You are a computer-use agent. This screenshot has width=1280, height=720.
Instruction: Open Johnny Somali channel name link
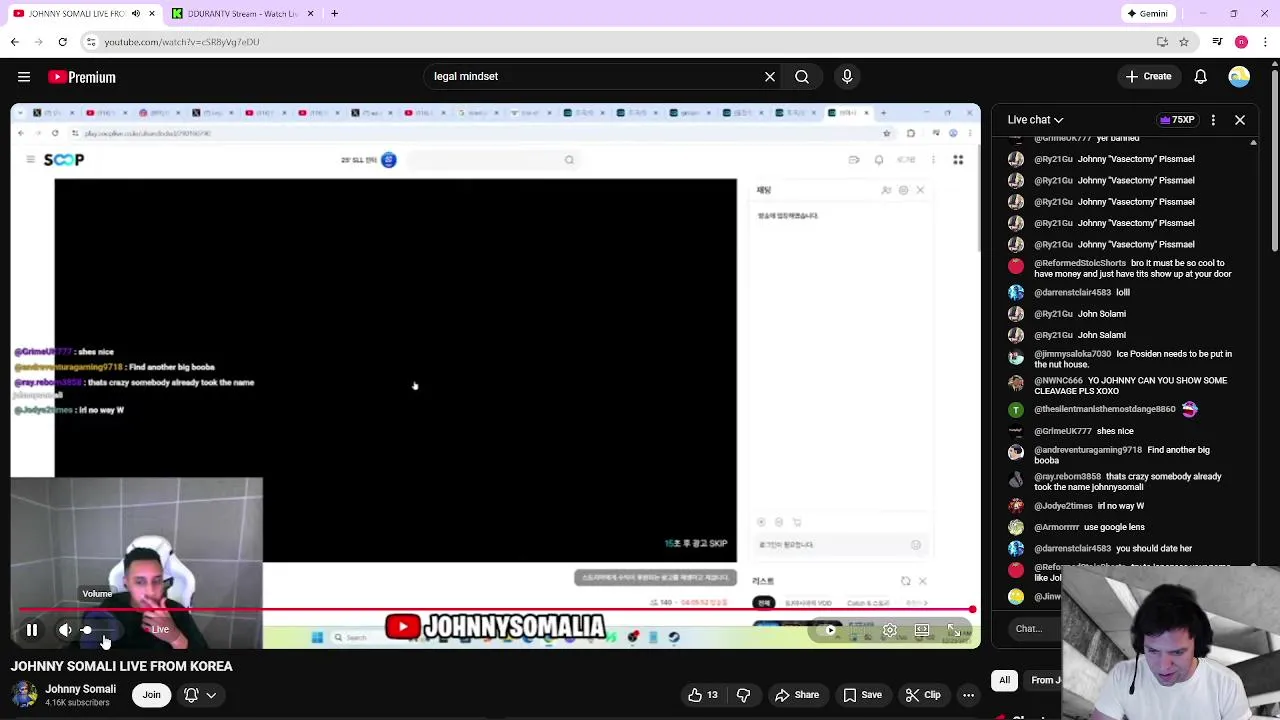point(80,689)
